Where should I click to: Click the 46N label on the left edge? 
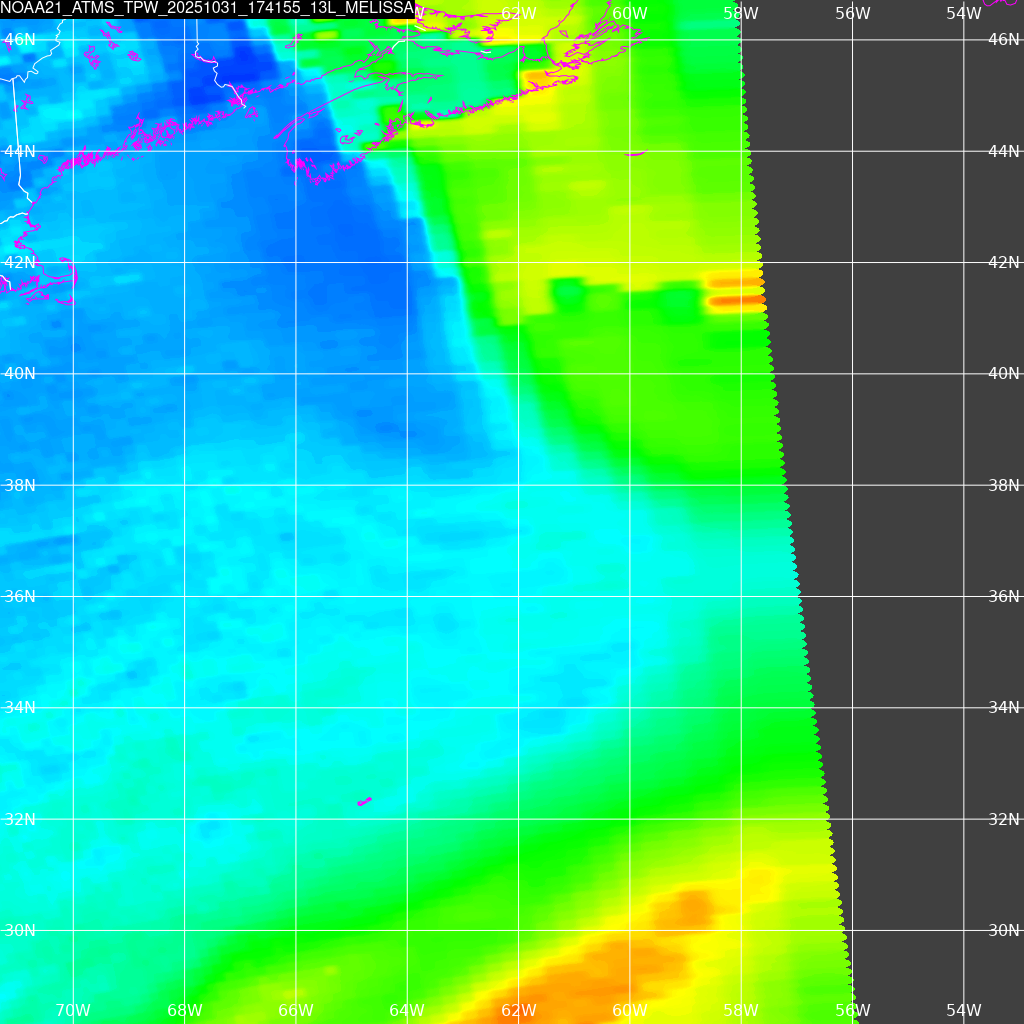(20, 39)
